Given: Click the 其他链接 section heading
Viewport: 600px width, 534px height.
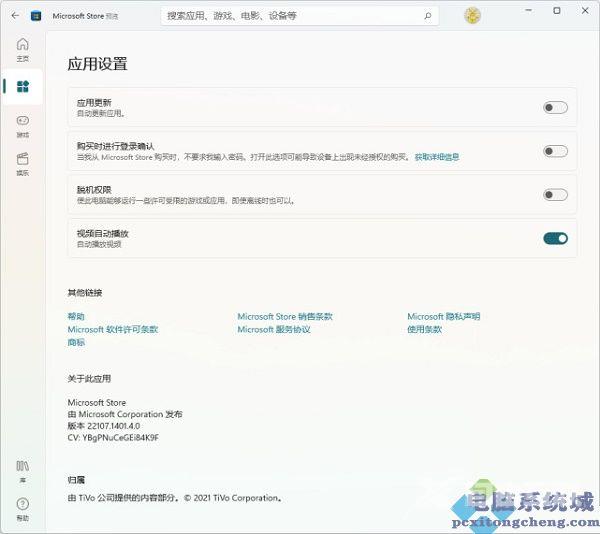Looking at the screenshot, I should coord(85,293).
